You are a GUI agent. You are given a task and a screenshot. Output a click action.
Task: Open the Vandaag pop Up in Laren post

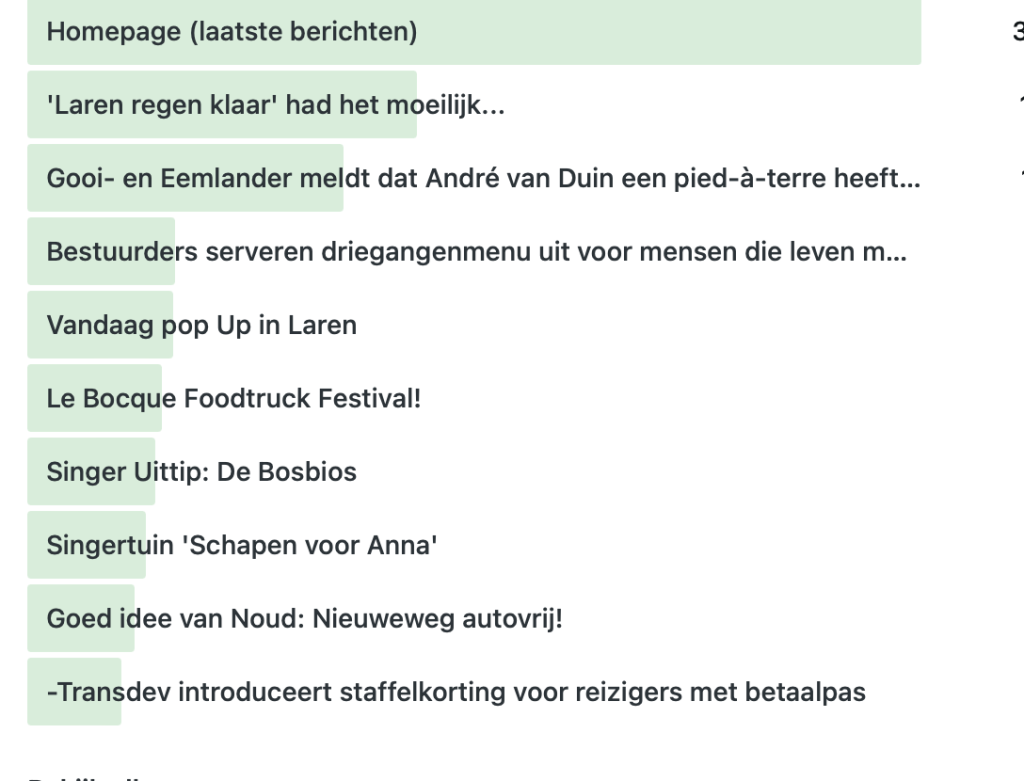(x=201, y=325)
